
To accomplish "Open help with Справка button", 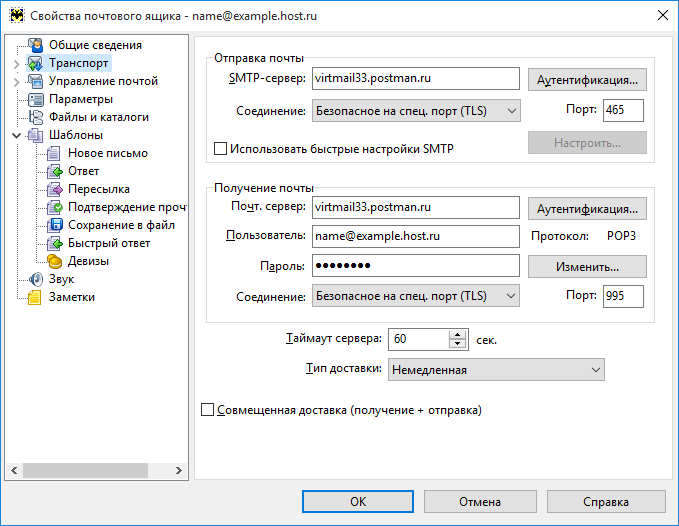I will click(605, 501).
